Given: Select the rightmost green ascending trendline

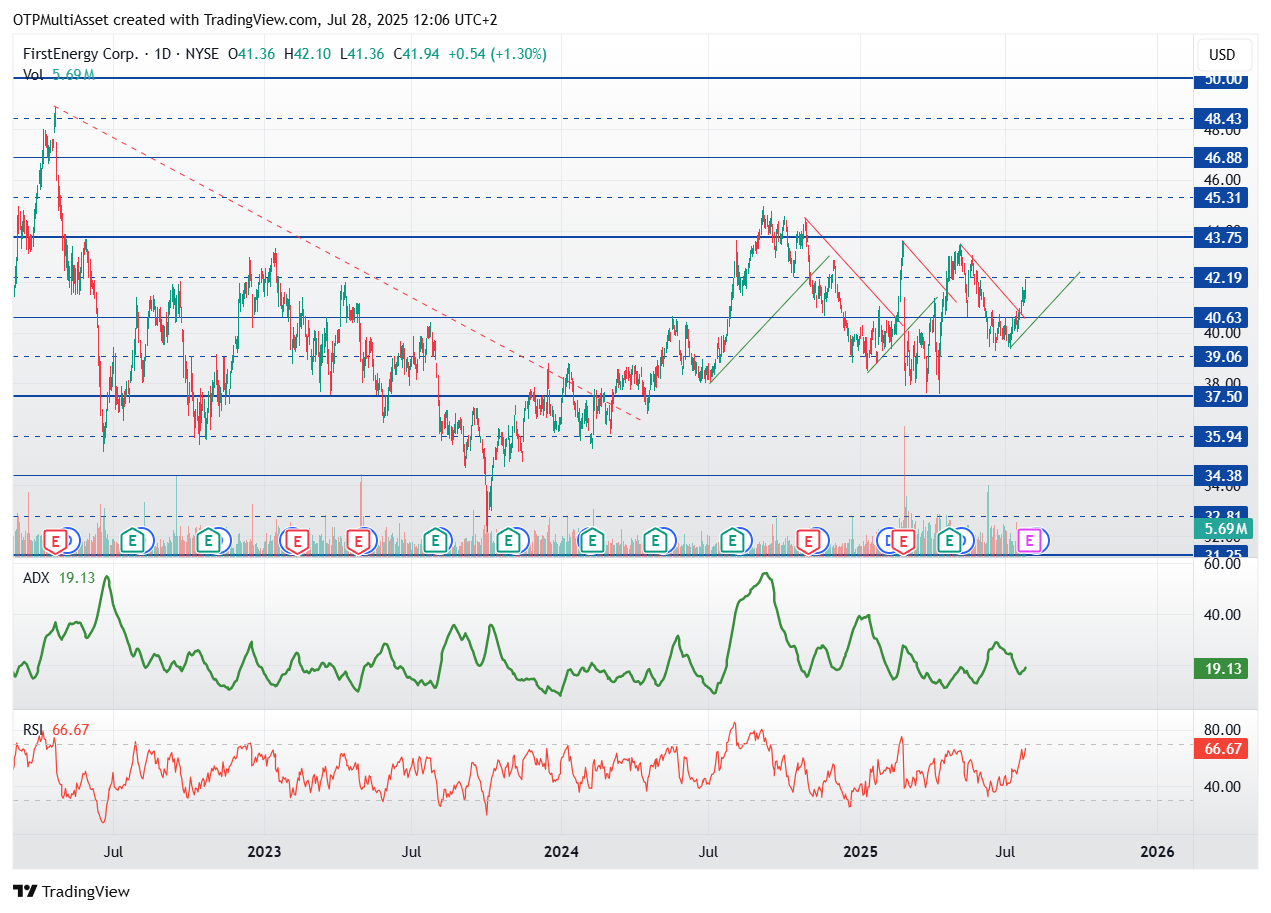Looking at the screenshot, I should (1044, 308).
